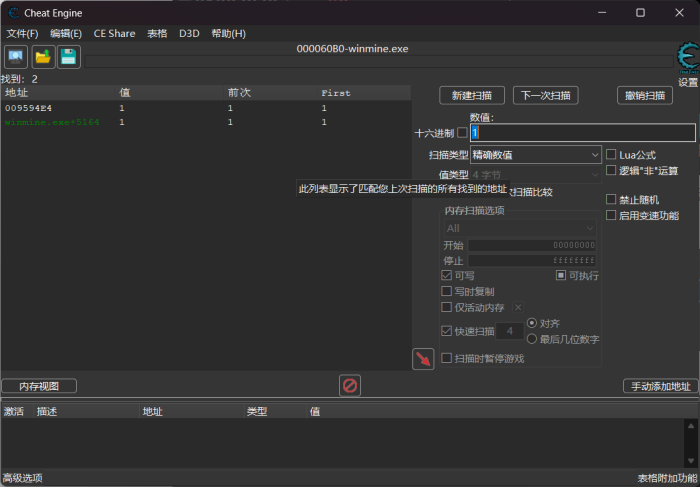700x488 pixels.
Task: Enable 扫描时暂停游戏 checkbox
Action: click(x=446, y=358)
